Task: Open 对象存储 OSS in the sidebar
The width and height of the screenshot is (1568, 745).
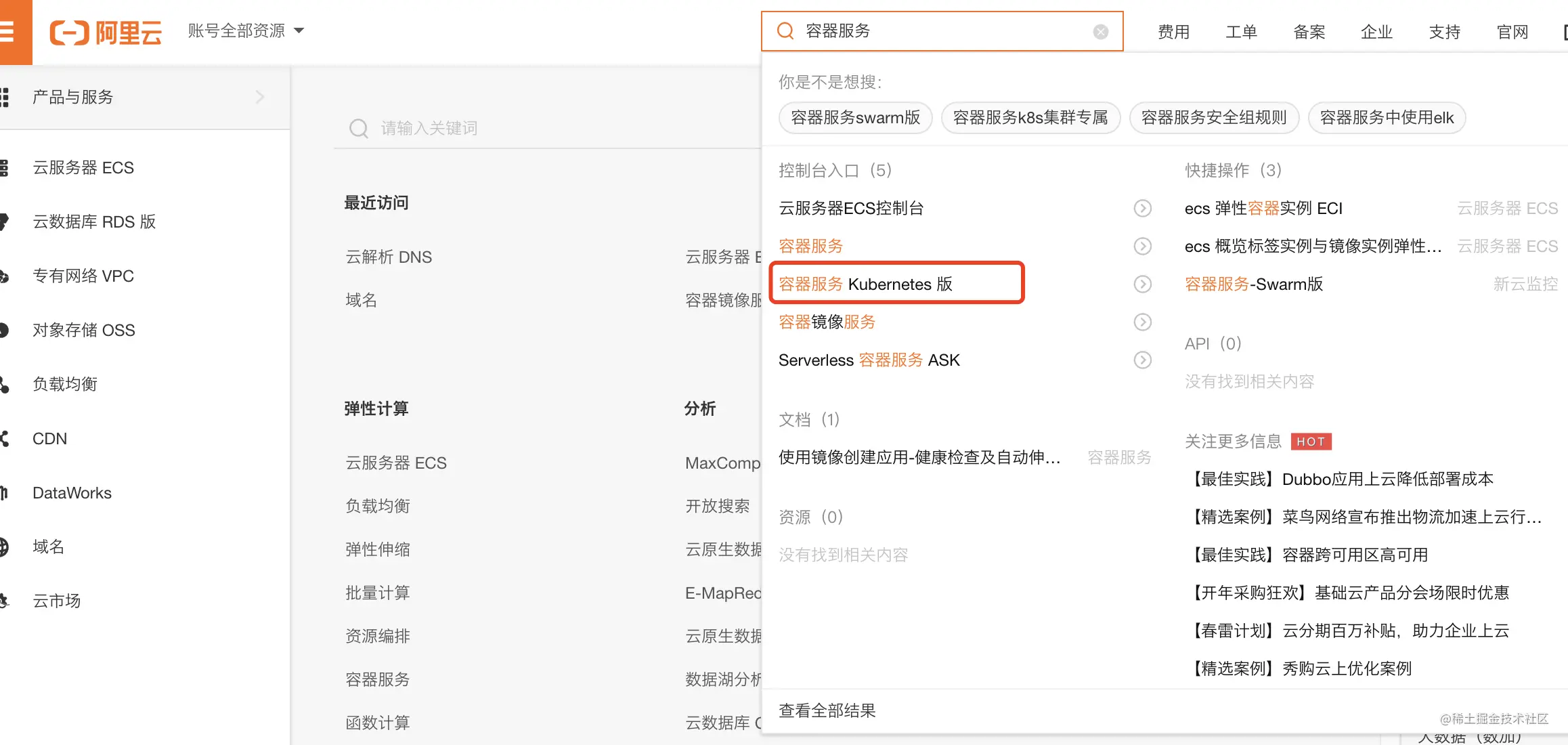Action: 84,330
